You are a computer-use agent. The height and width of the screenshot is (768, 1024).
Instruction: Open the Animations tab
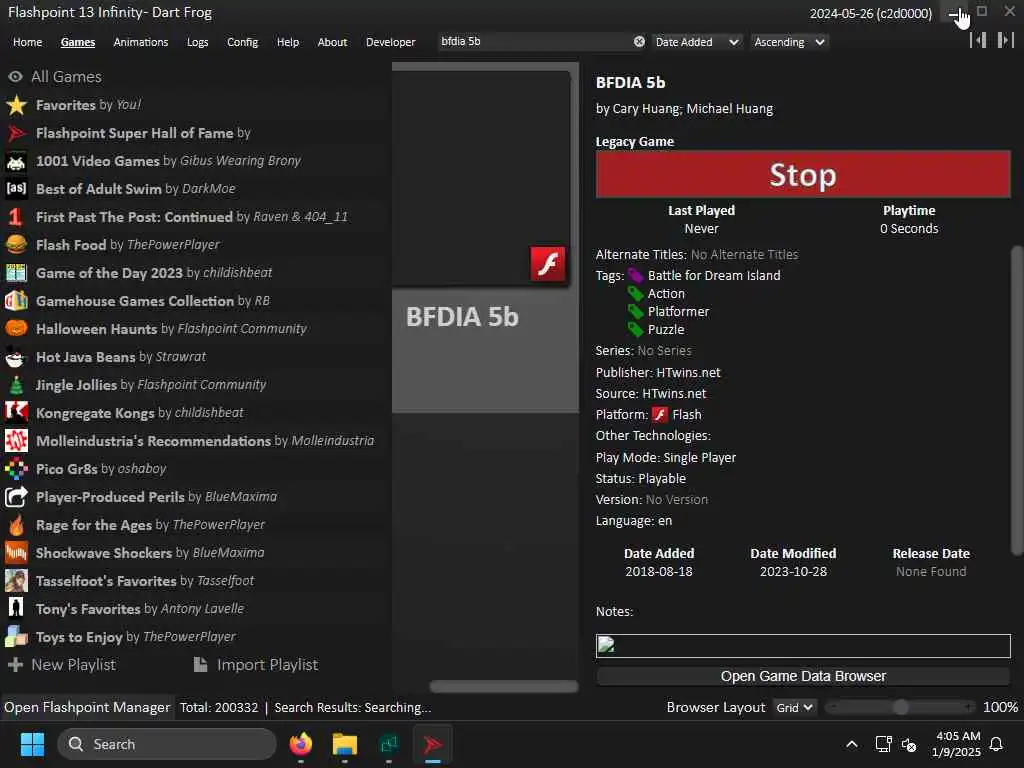[x=140, y=42]
